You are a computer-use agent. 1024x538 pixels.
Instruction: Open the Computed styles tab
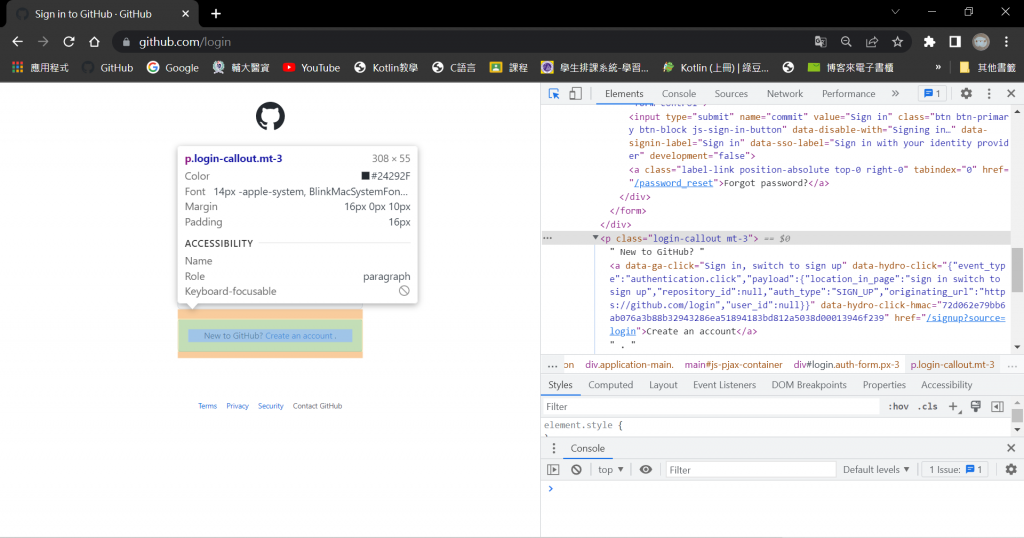611,385
